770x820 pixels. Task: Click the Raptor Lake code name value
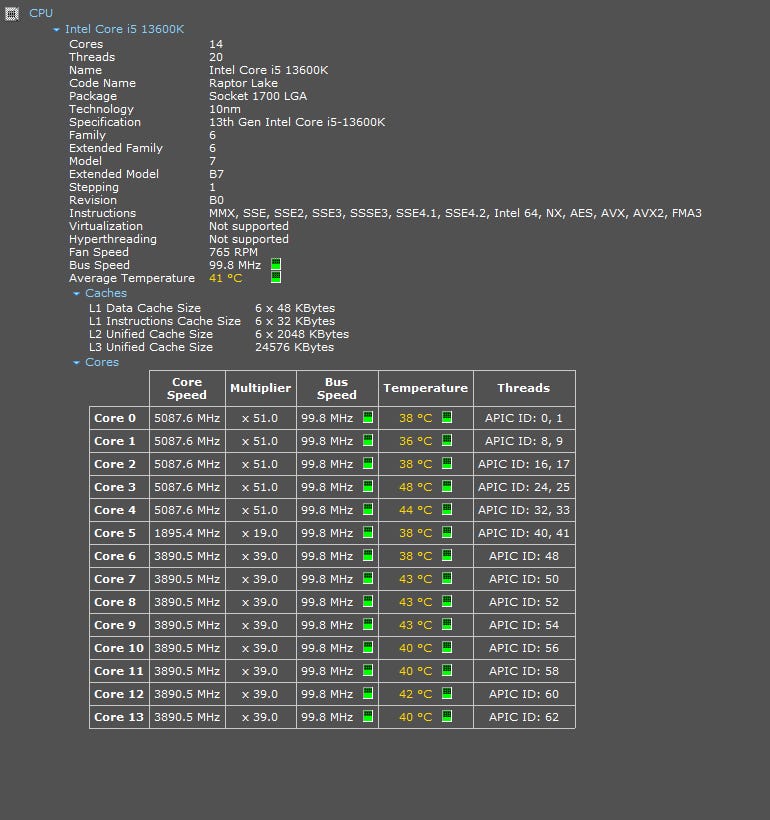pyautogui.click(x=243, y=83)
